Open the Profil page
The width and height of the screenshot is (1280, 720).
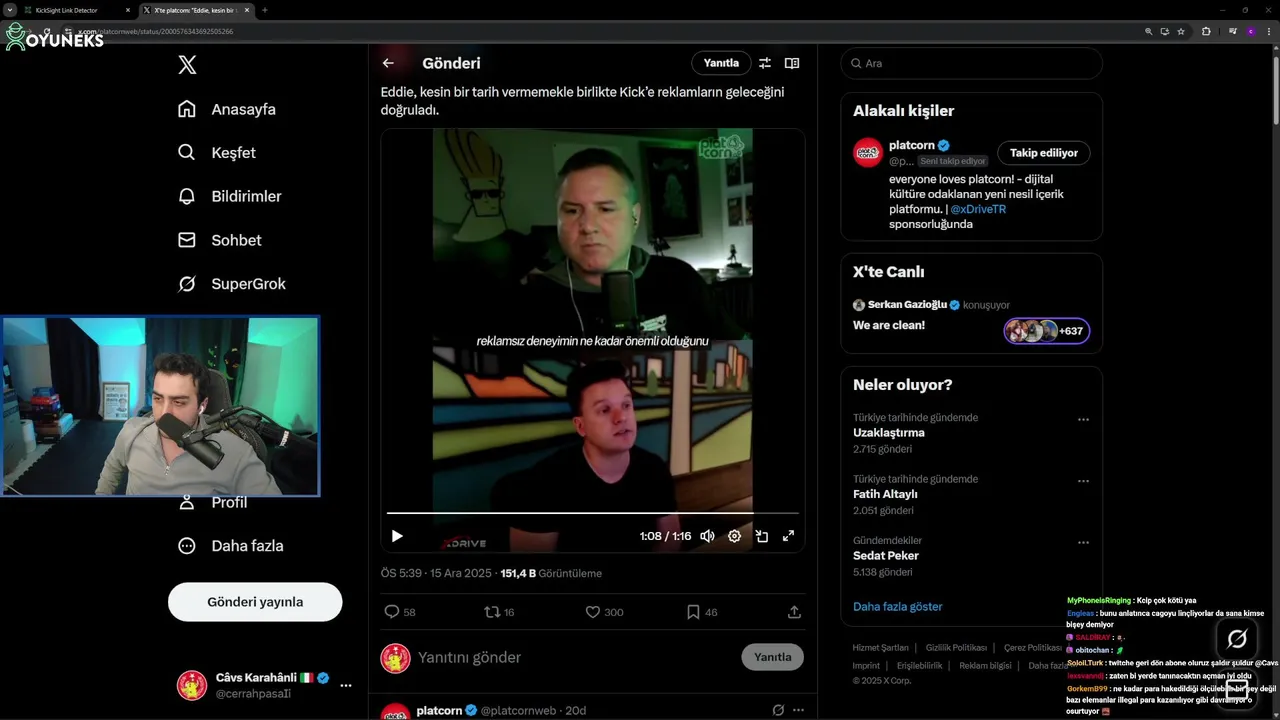point(213,502)
